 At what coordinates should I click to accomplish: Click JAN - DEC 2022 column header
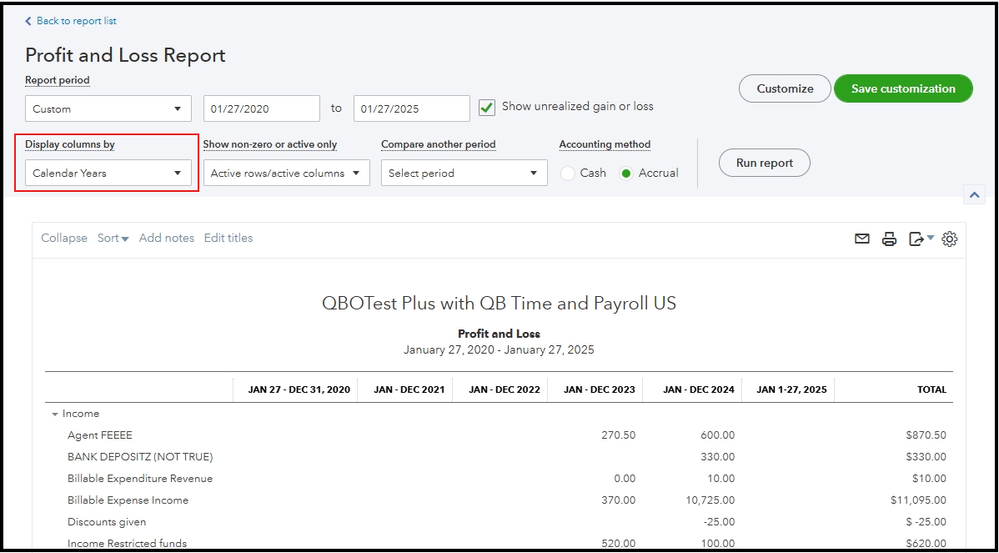point(504,390)
